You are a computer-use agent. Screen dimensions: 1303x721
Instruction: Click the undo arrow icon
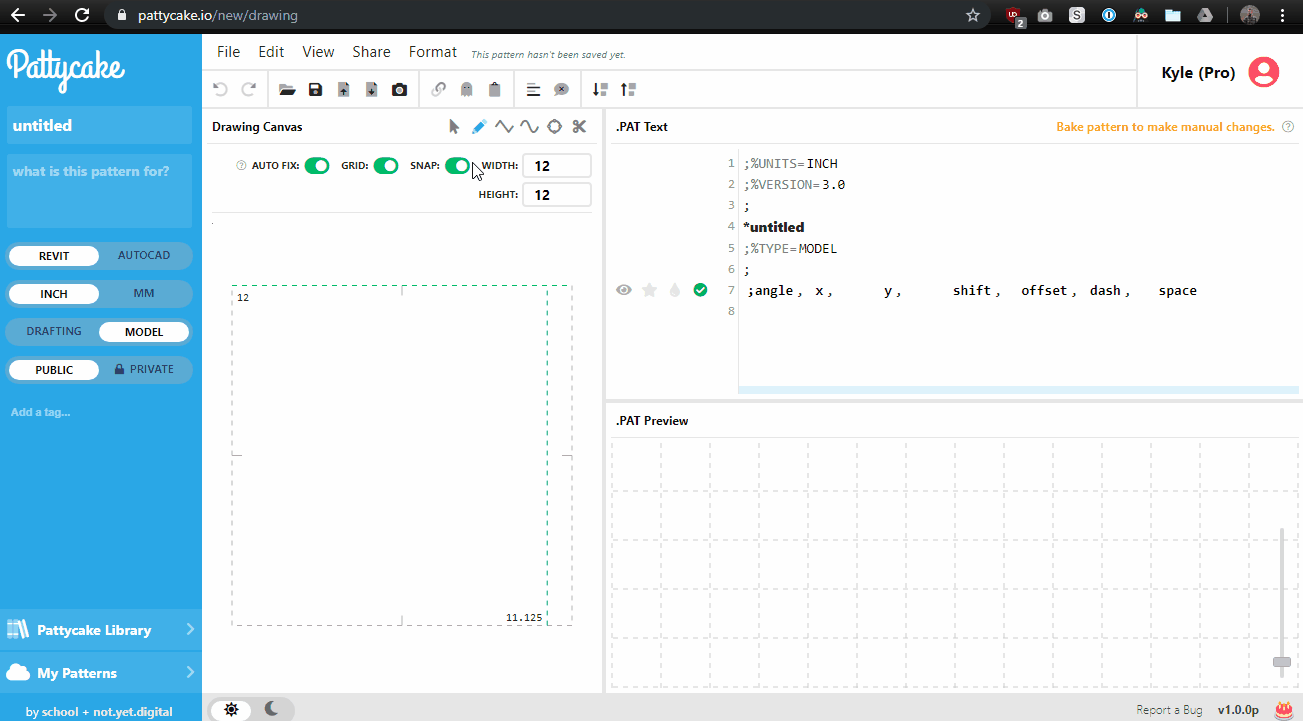click(x=219, y=89)
